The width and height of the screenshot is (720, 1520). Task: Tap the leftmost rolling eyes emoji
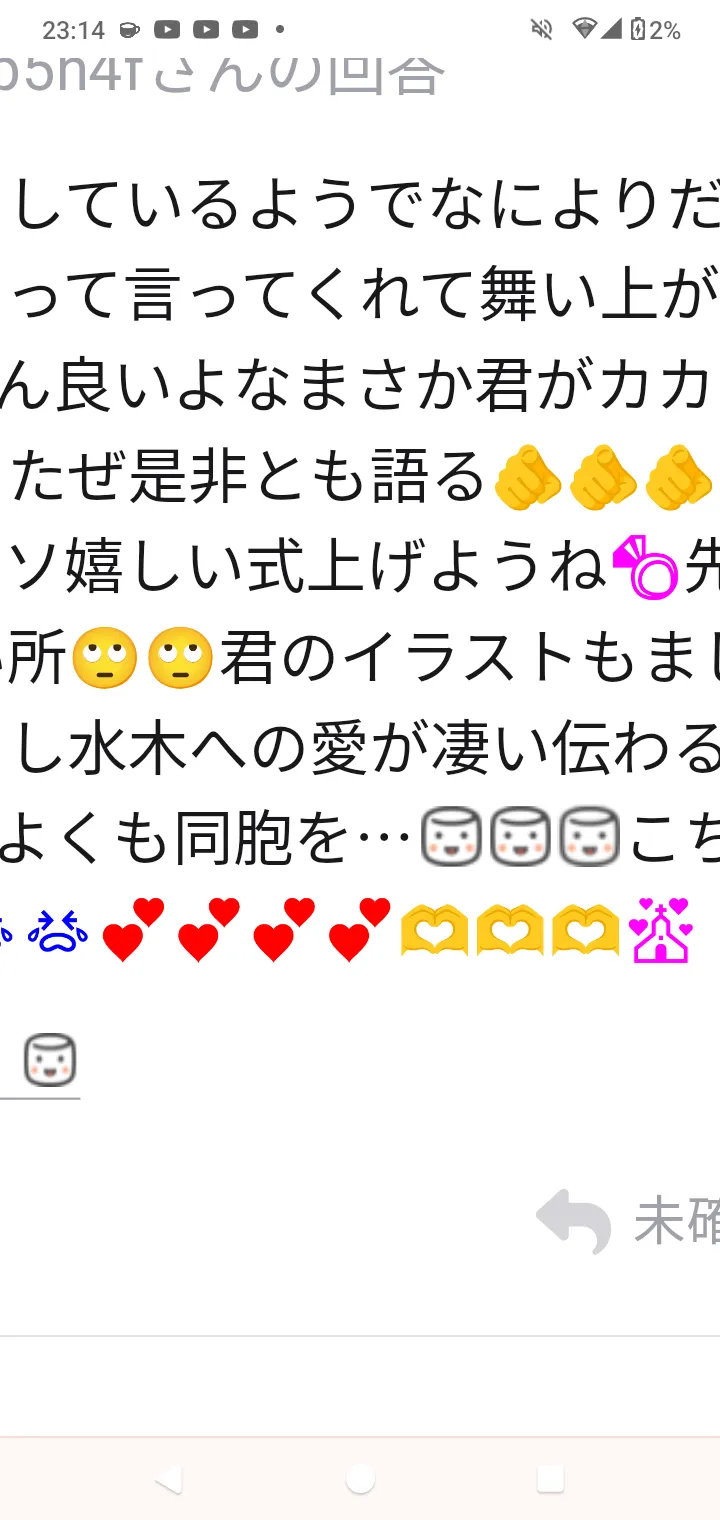click(x=105, y=657)
